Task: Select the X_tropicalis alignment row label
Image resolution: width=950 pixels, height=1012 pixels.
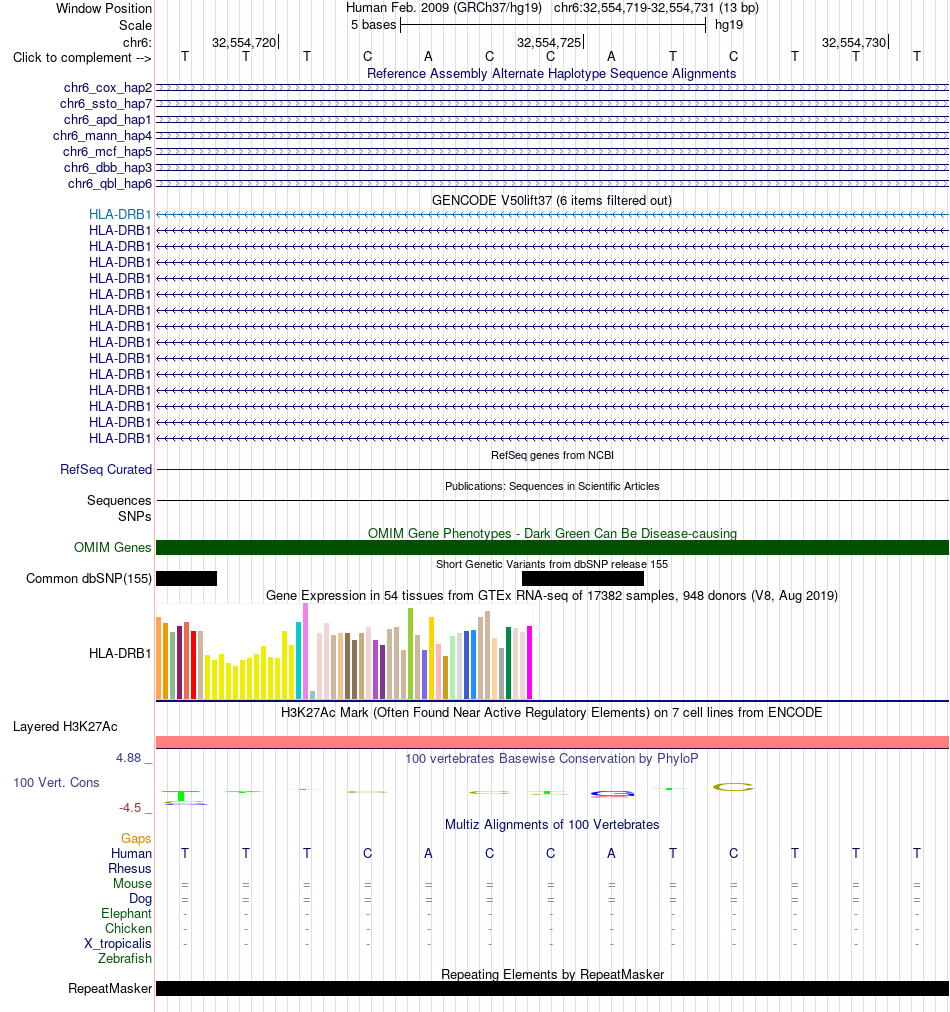Action: [x=117, y=944]
